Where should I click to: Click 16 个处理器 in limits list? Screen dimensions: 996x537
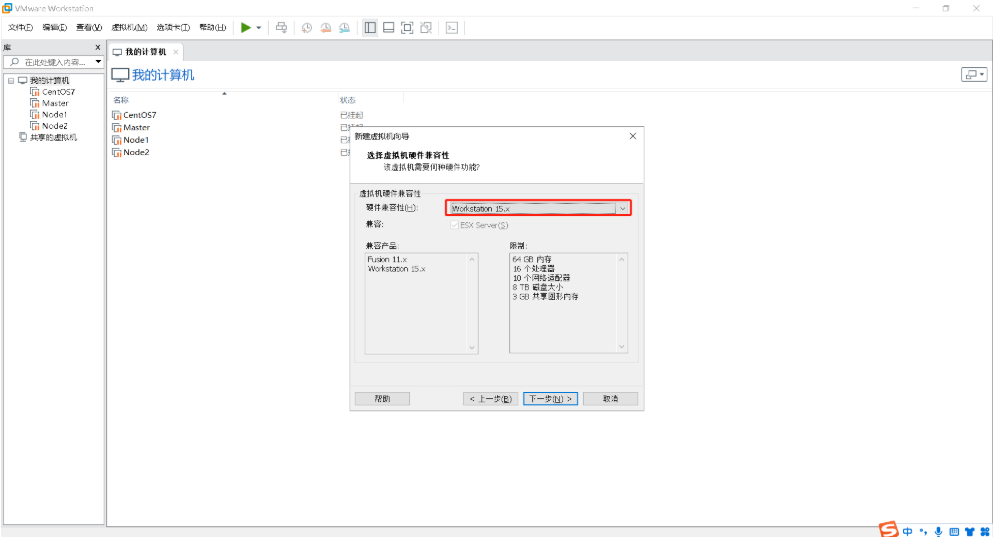click(x=534, y=269)
